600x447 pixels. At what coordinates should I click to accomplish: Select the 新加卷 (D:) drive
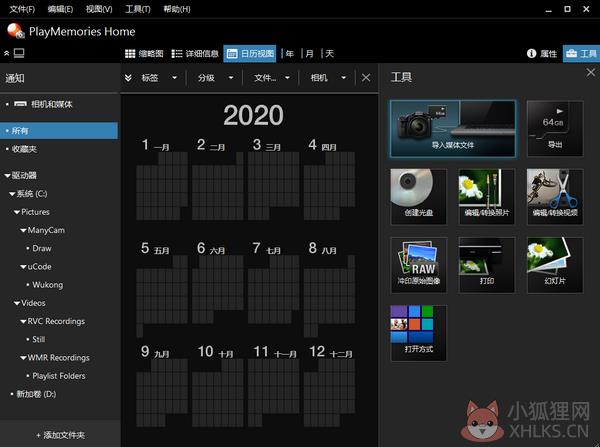36,394
